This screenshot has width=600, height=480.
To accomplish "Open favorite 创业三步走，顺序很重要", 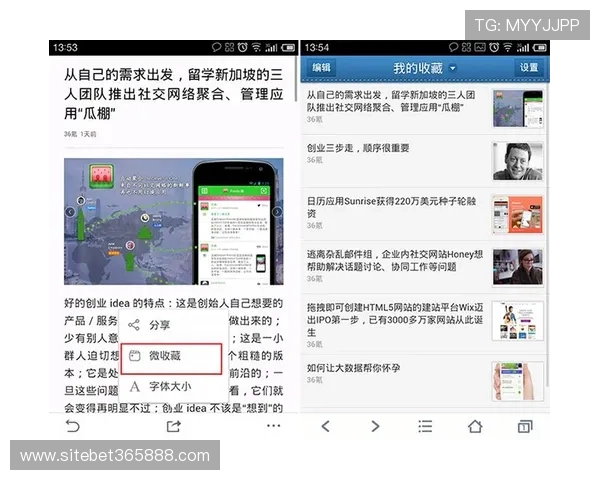I will click(425, 161).
